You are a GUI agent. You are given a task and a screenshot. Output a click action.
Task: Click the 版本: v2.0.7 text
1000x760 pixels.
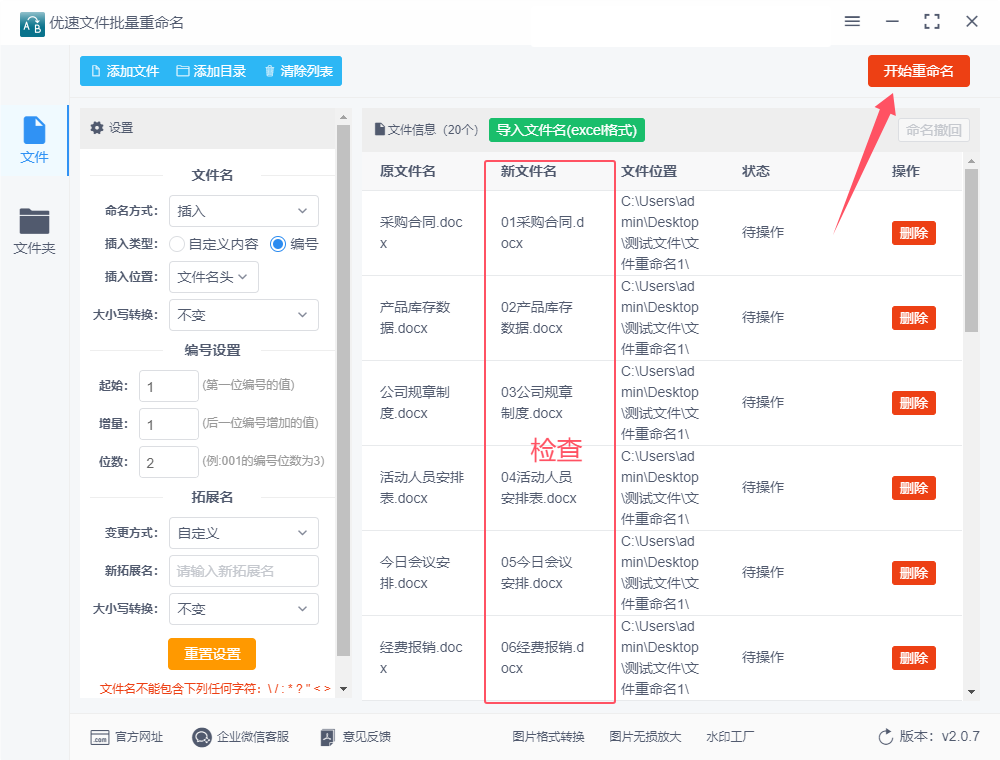pos(939,736)
